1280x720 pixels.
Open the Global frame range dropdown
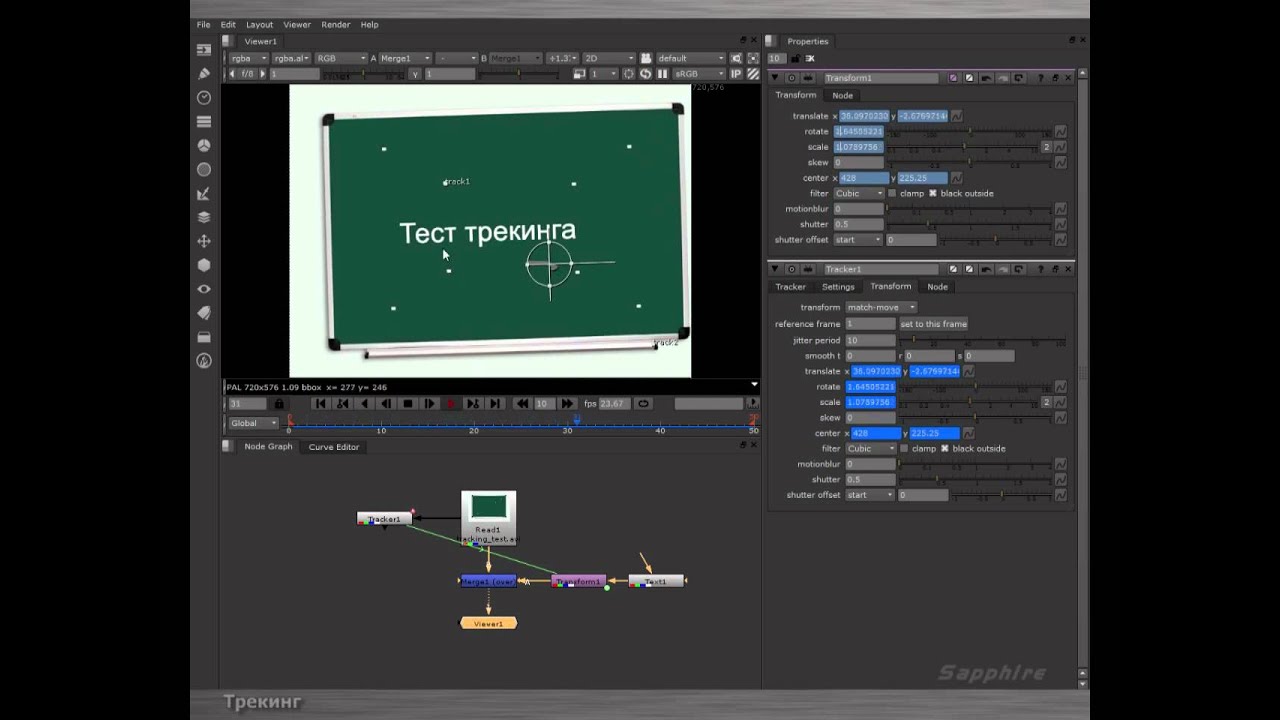[253, 422]
